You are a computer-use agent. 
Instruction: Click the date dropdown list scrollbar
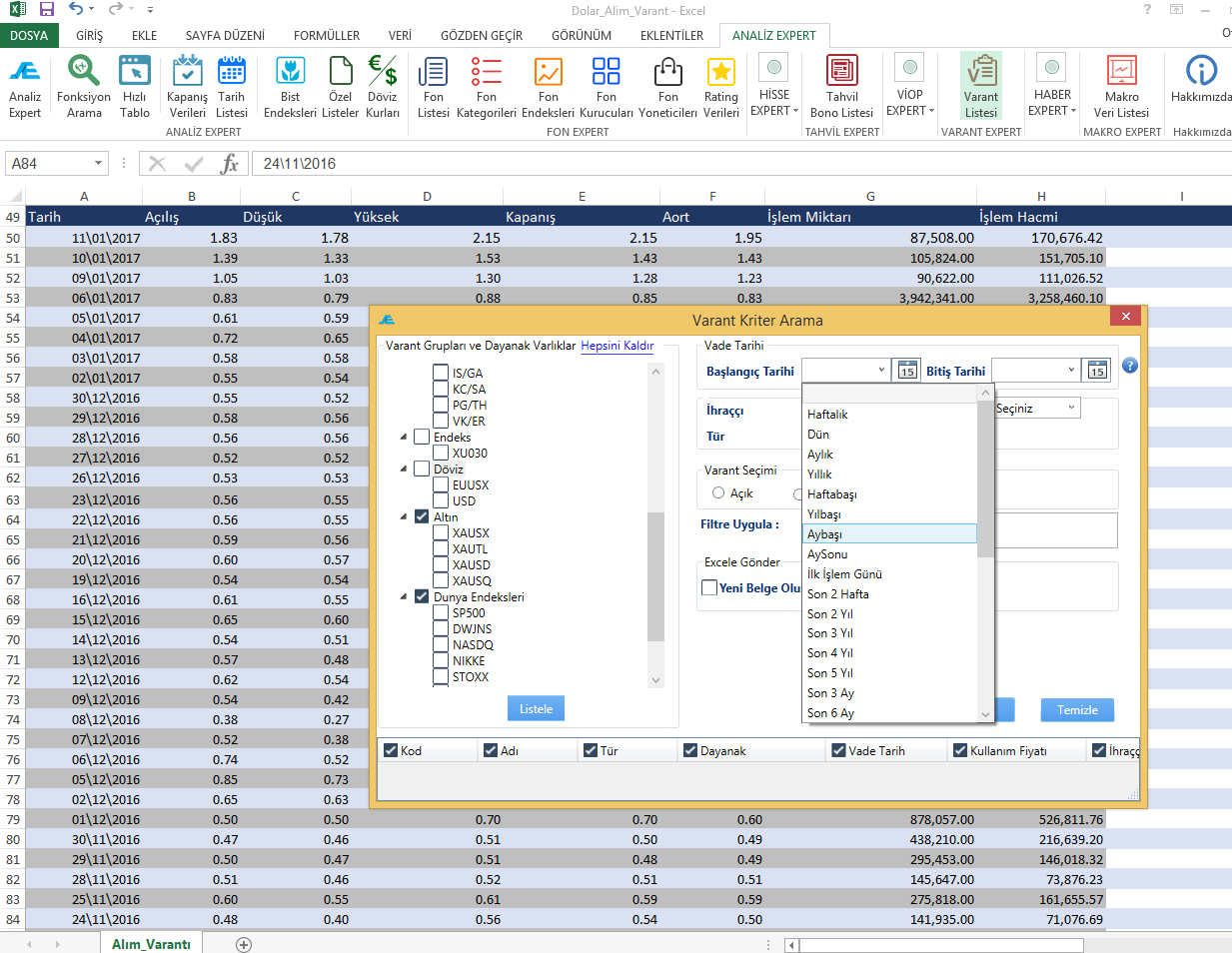[985, 477]
